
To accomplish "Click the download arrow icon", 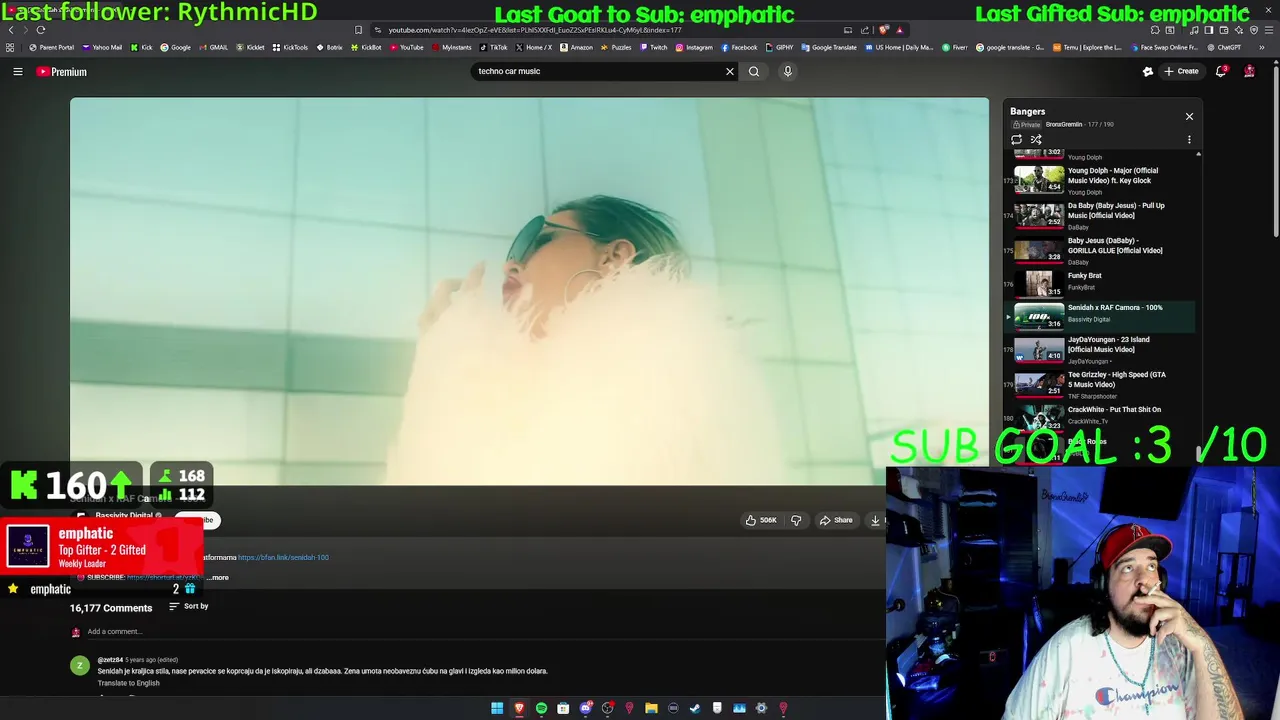I will point(875,520).
